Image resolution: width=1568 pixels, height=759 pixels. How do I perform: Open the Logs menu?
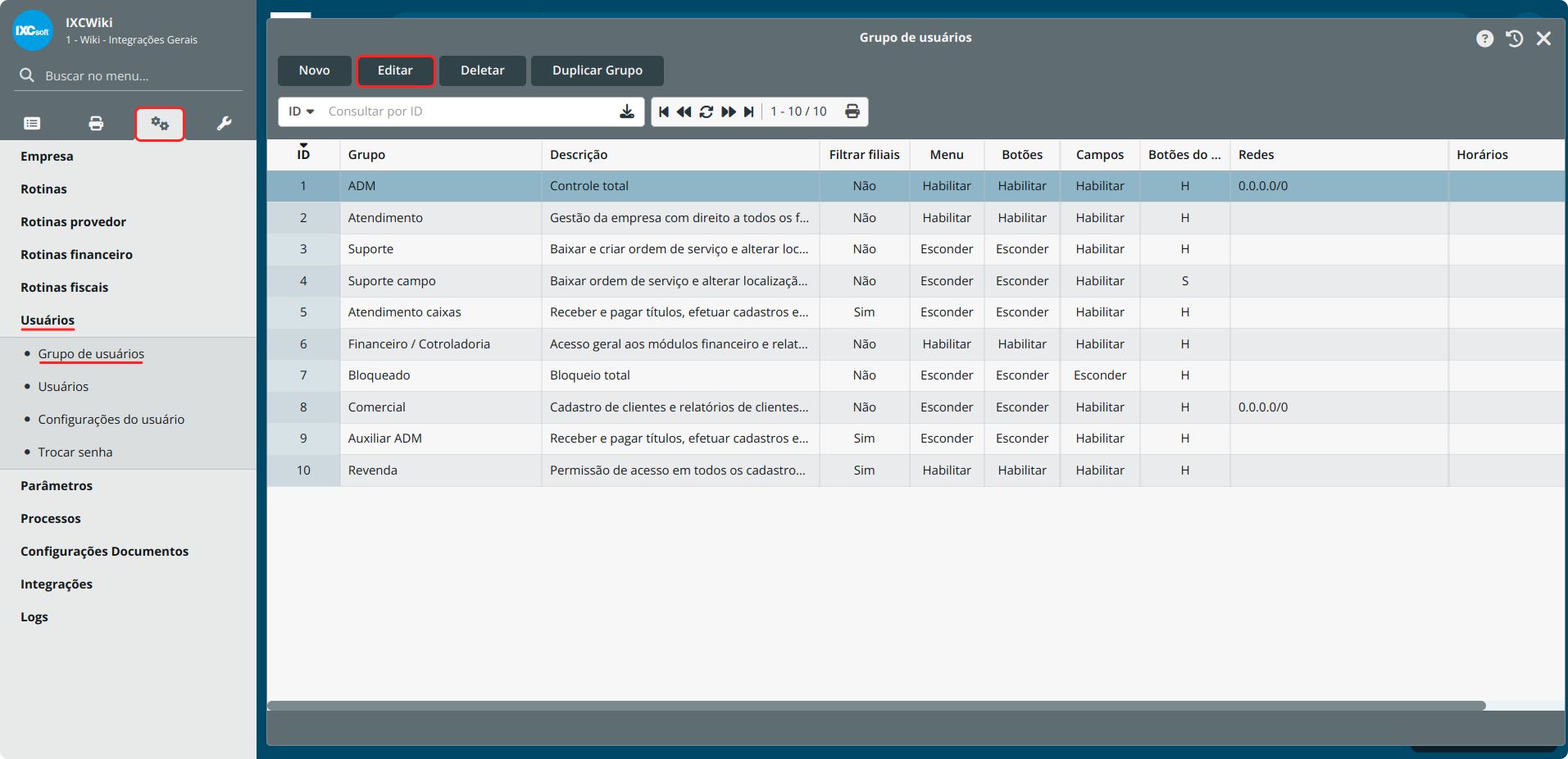click(x=34, y=617)
